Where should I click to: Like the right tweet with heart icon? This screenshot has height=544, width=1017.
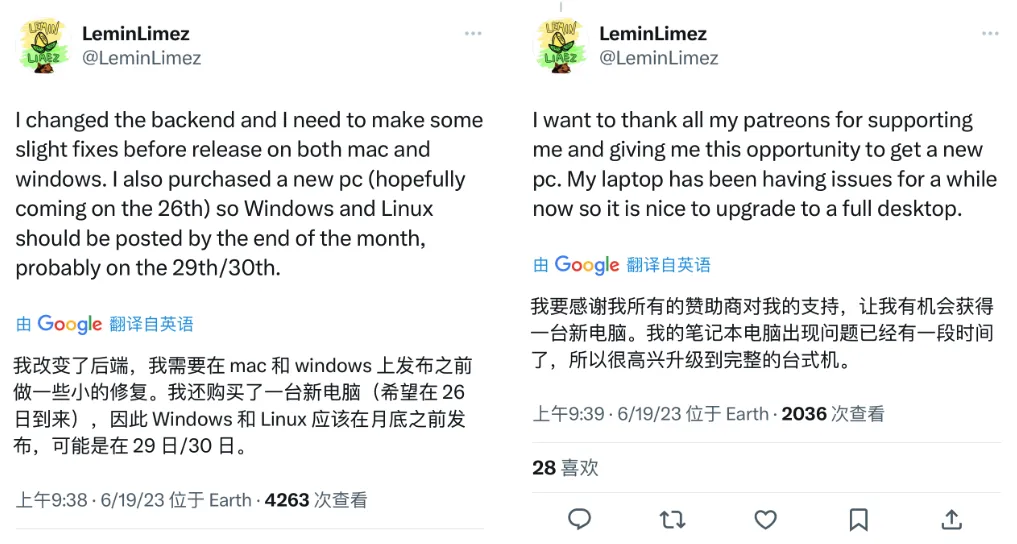point(765,519)
